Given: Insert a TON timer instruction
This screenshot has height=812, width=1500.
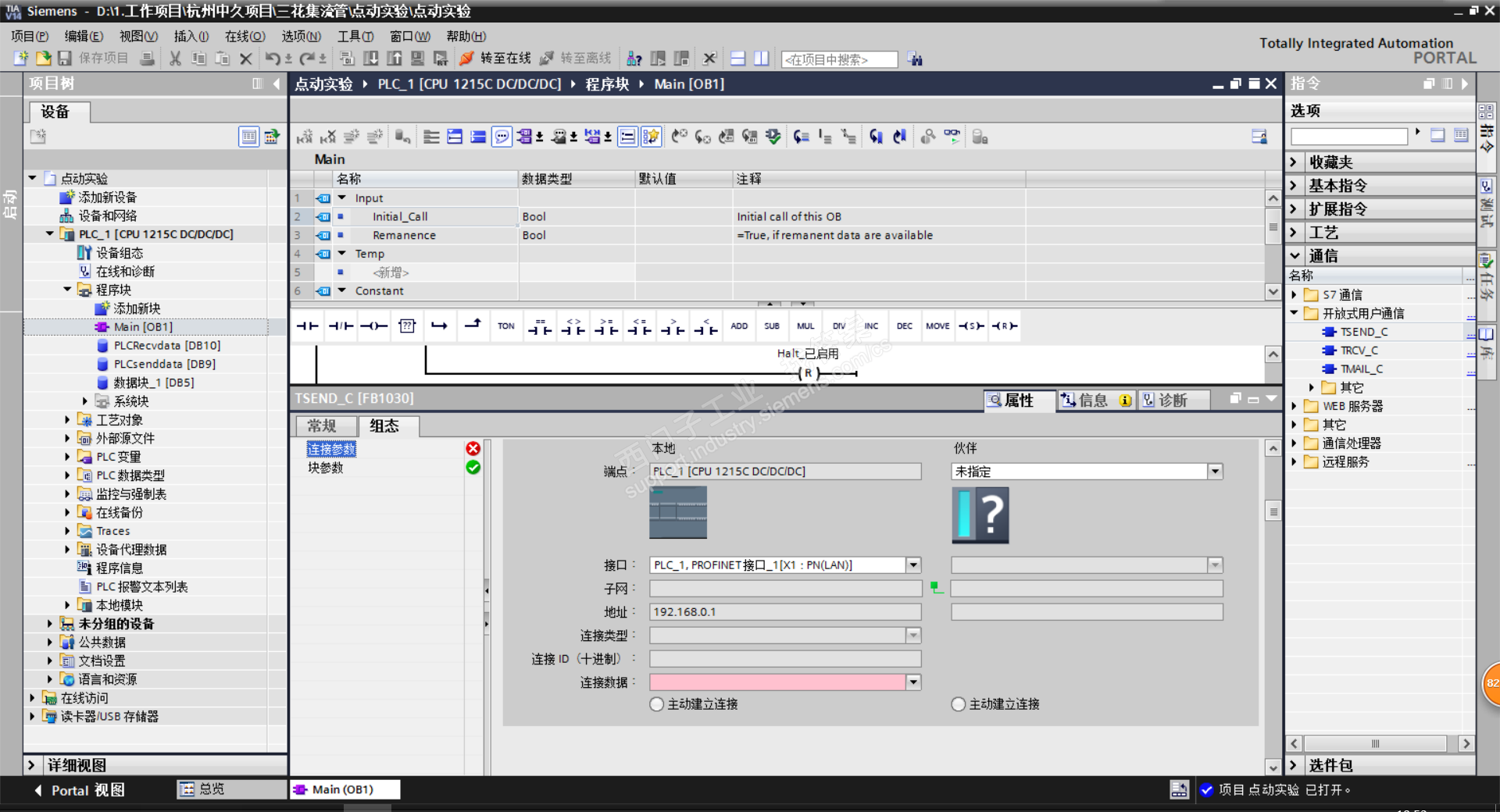Looking at the screenshot, I should tap(506, 326).
